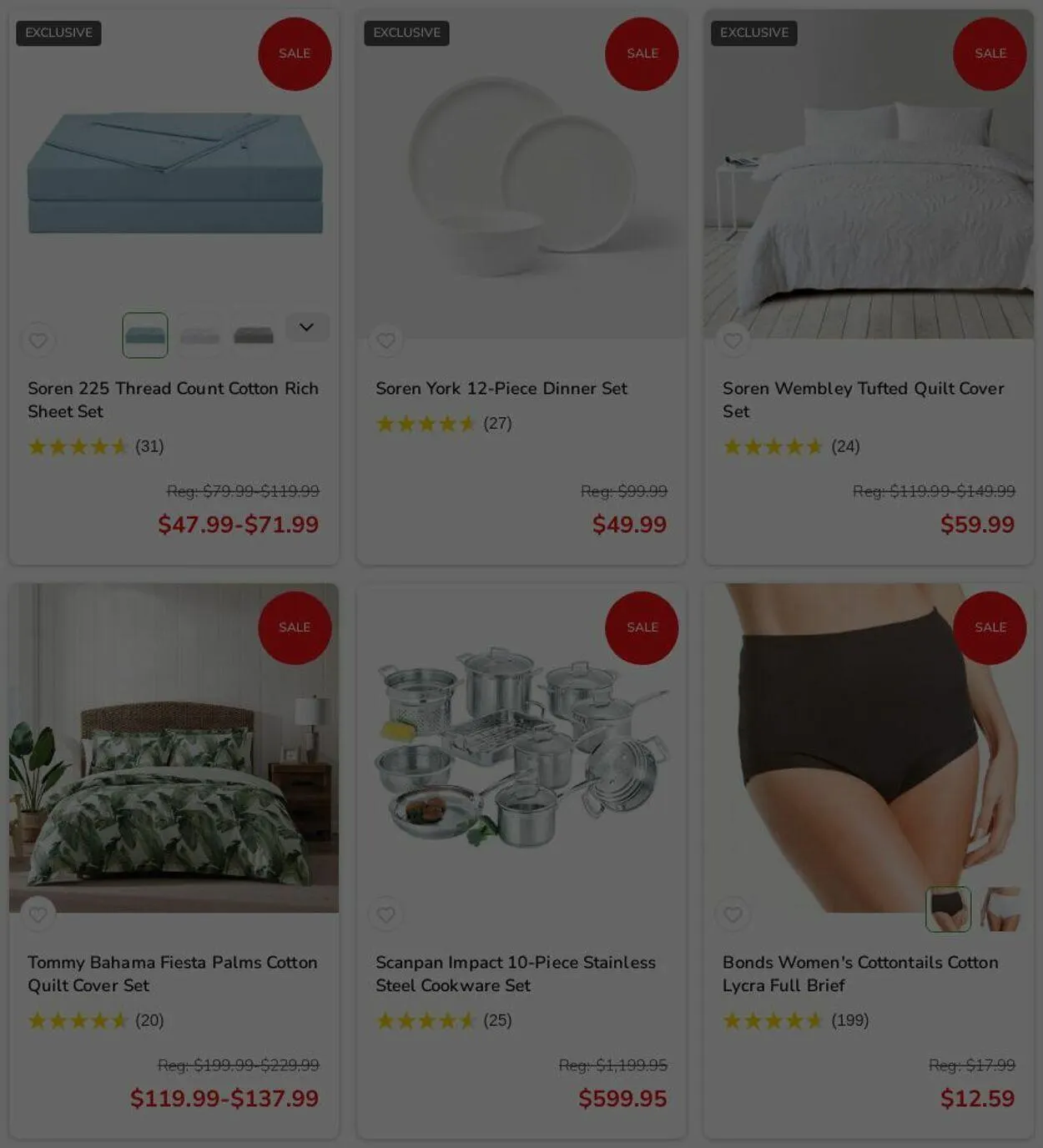Tap heart icon on Bonds Cottontails Brief

[733, 914]
